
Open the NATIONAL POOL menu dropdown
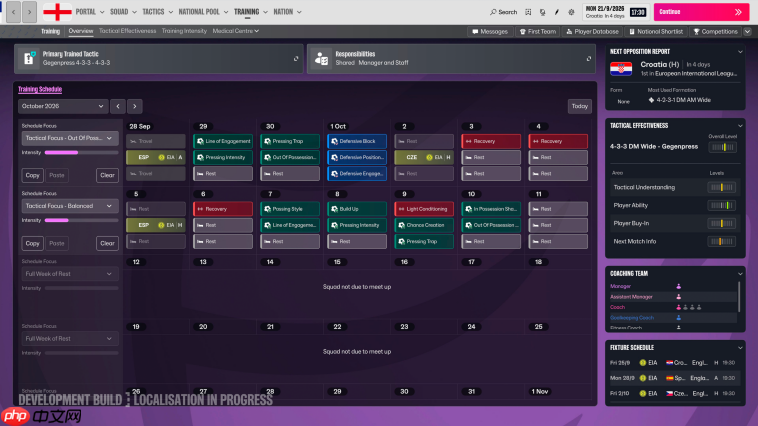203,12
